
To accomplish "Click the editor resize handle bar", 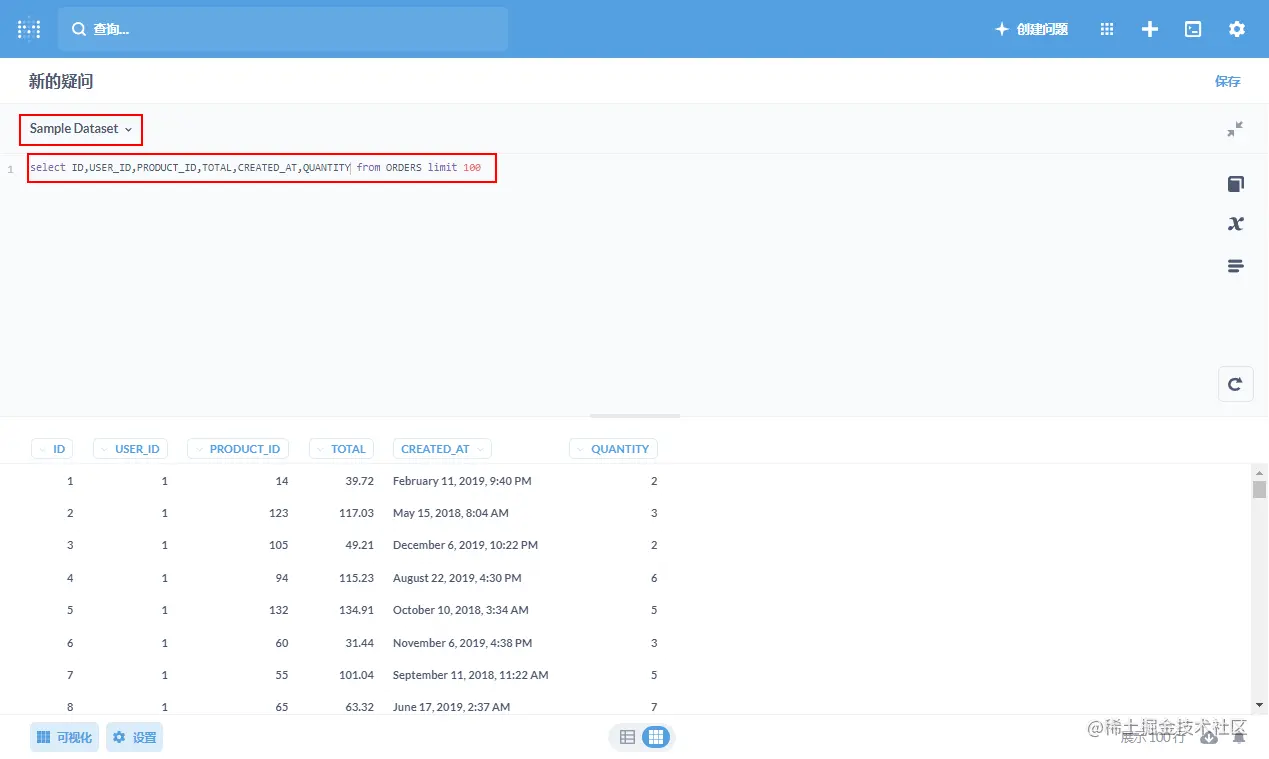I will tap(635, 416).
